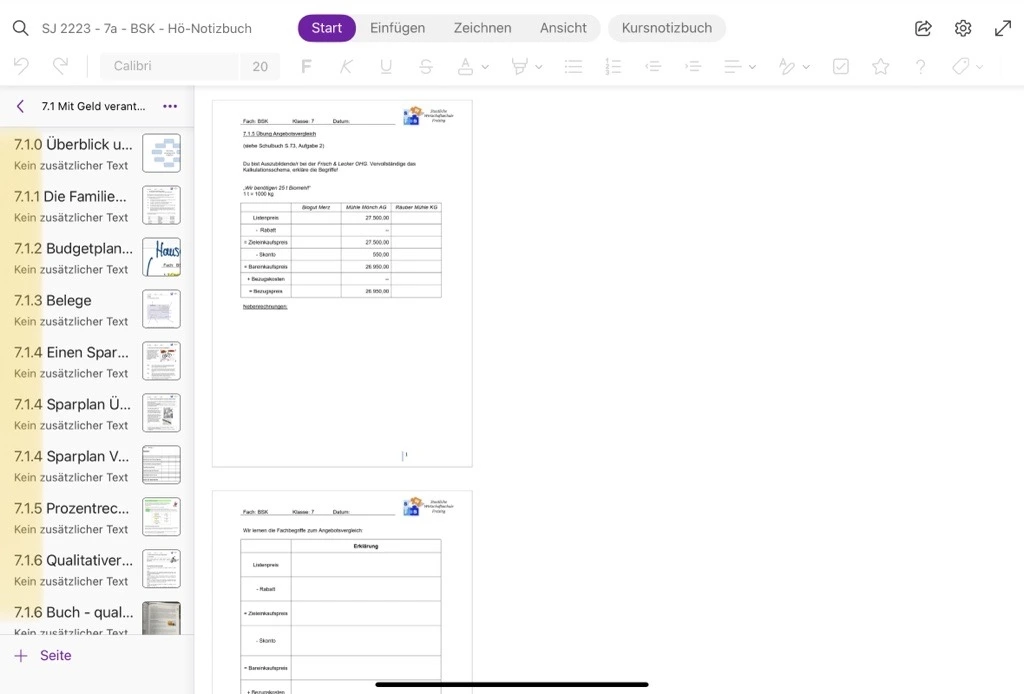Open the settings gear icon
Screen dimensions: 1024x694
tap(963, 28)
